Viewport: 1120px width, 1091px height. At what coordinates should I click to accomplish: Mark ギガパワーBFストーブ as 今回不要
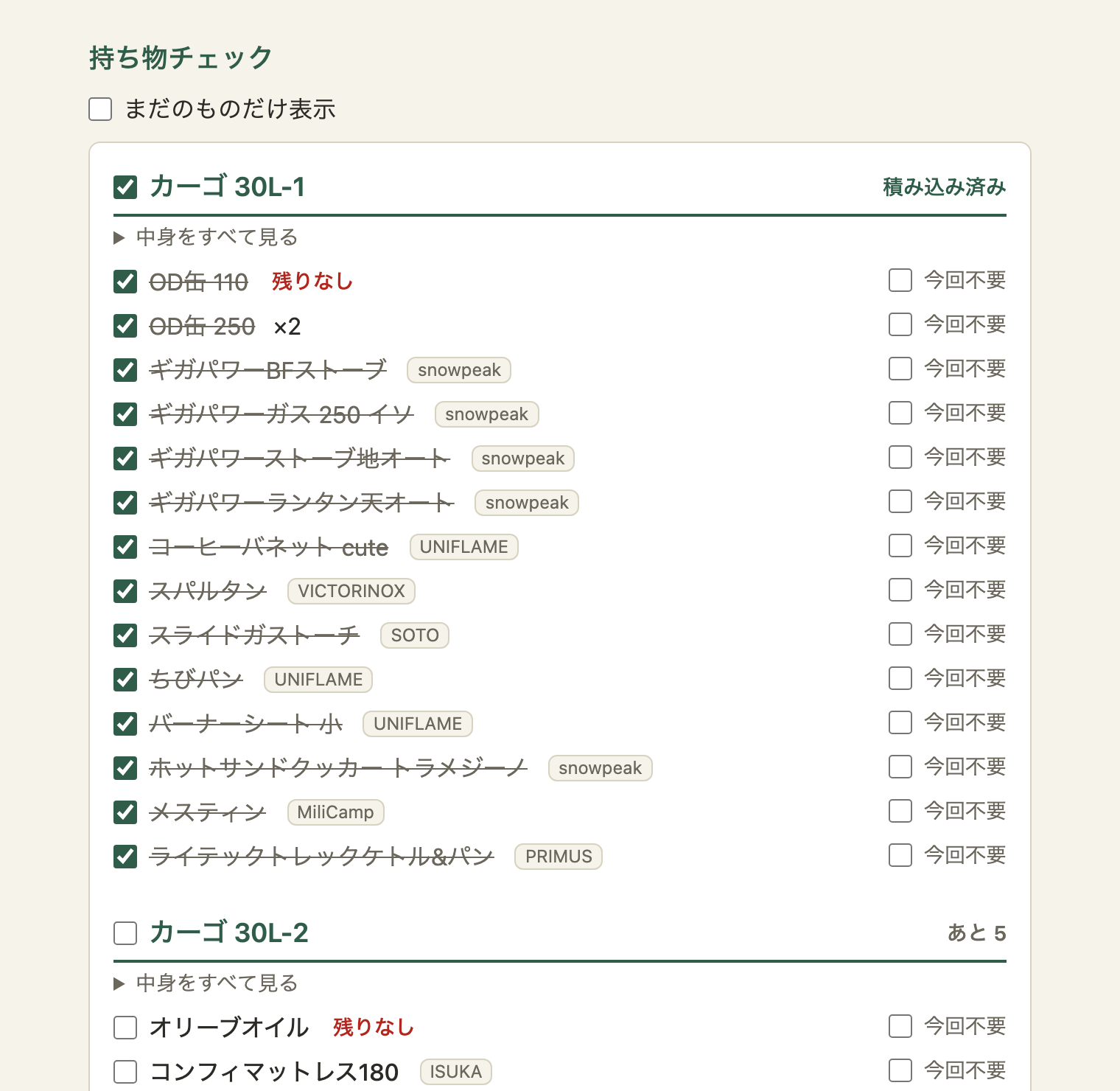900,369
